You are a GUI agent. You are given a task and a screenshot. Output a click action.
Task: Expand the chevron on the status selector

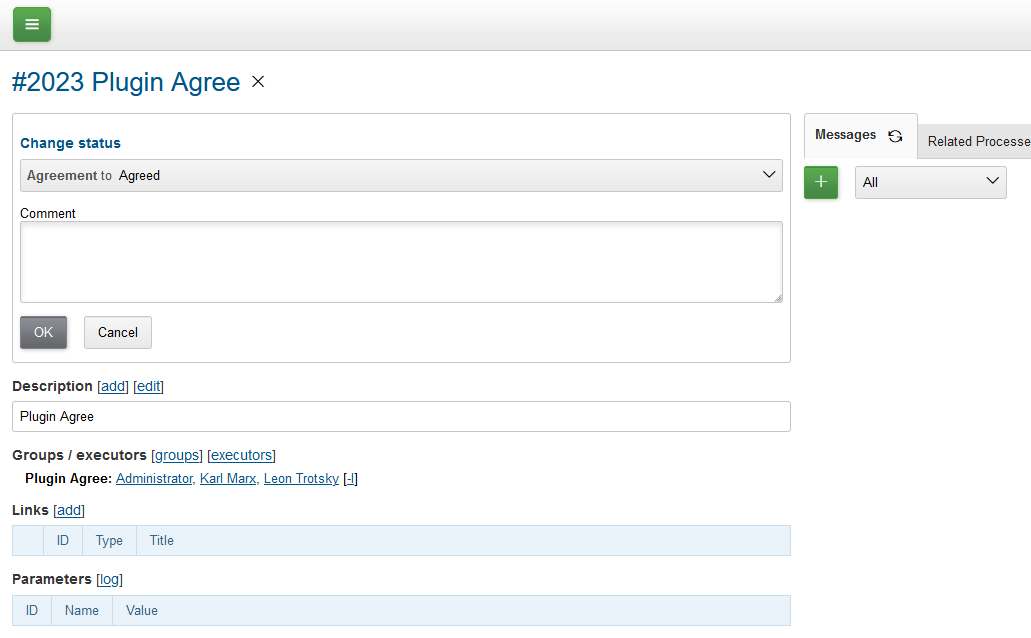769,175
